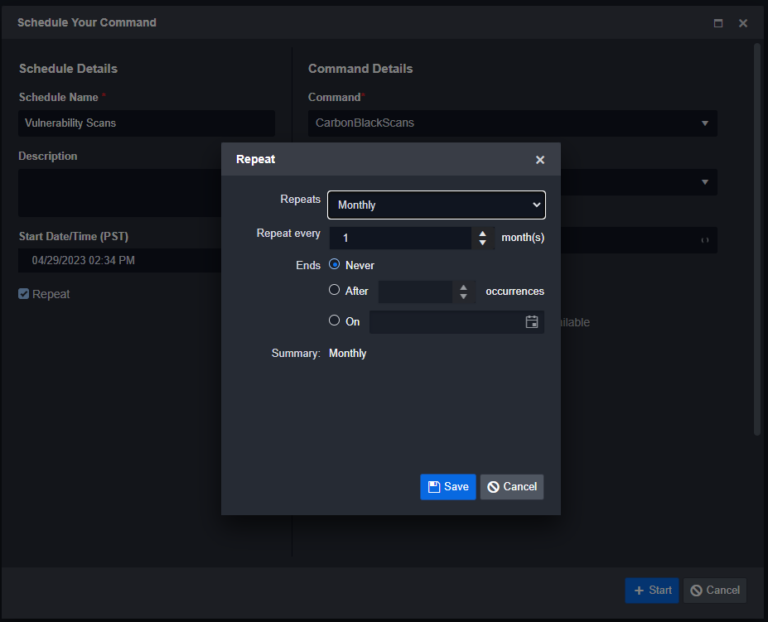Open the end date calendar picker
The width and height of the screenshot is (768, 622).
pos(531,322)
